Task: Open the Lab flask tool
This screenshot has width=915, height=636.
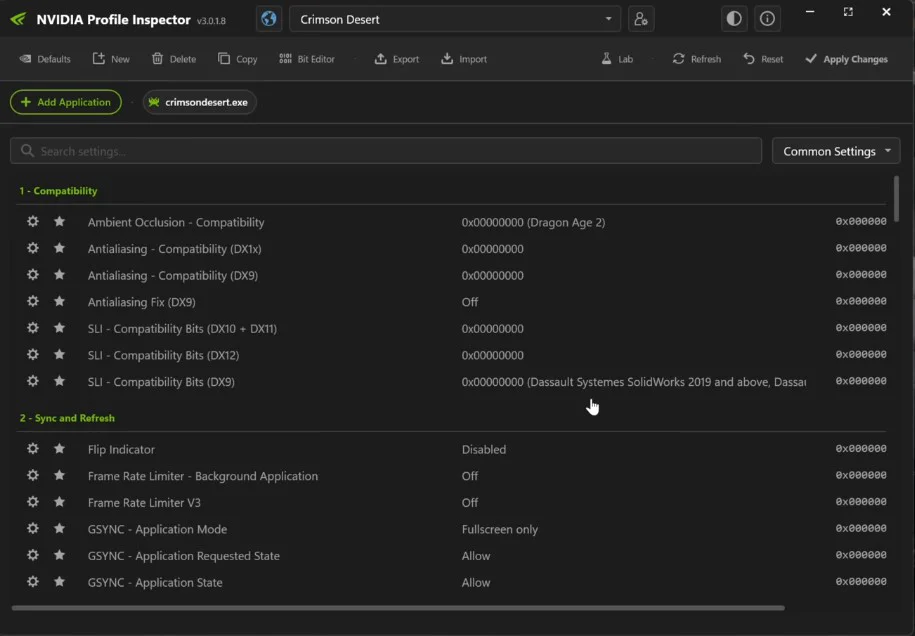Action: tap(616, 59)
